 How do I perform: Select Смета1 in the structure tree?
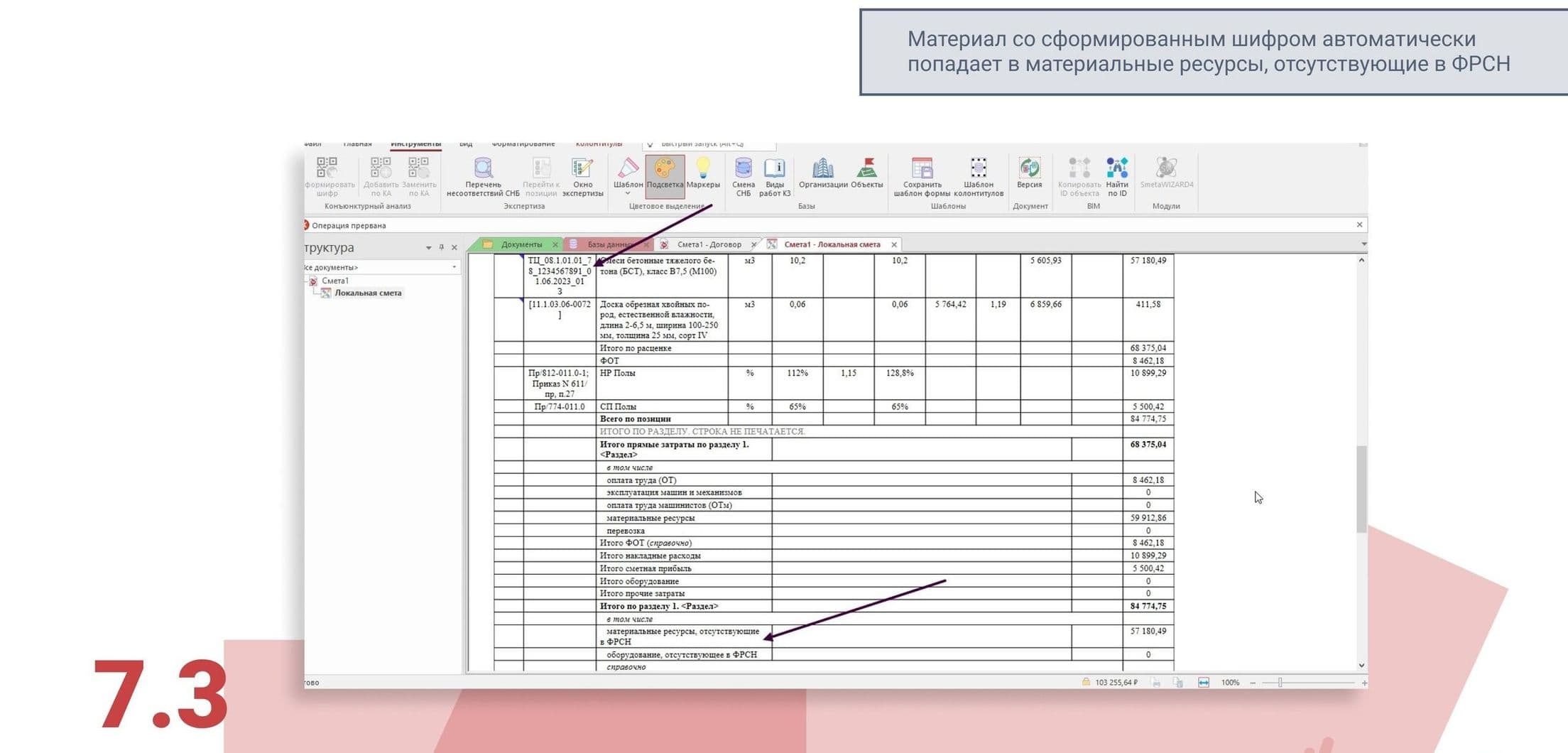pos(334,281)
